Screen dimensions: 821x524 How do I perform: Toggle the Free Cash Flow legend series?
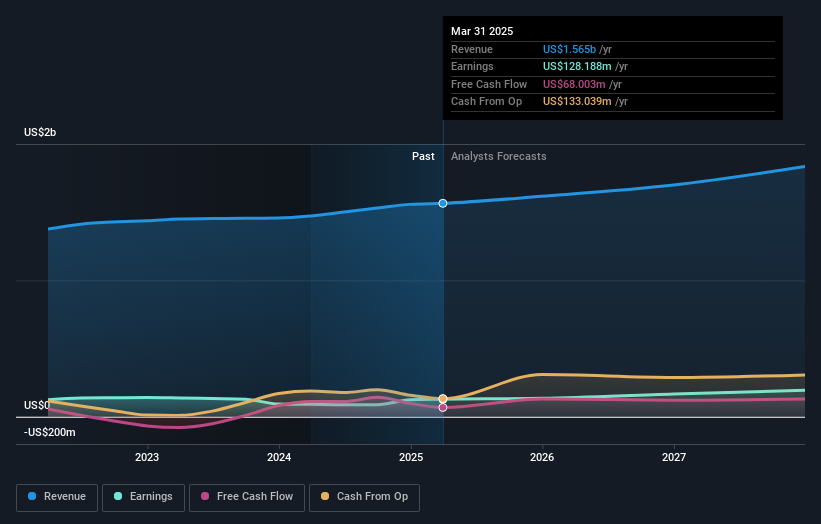247,497
